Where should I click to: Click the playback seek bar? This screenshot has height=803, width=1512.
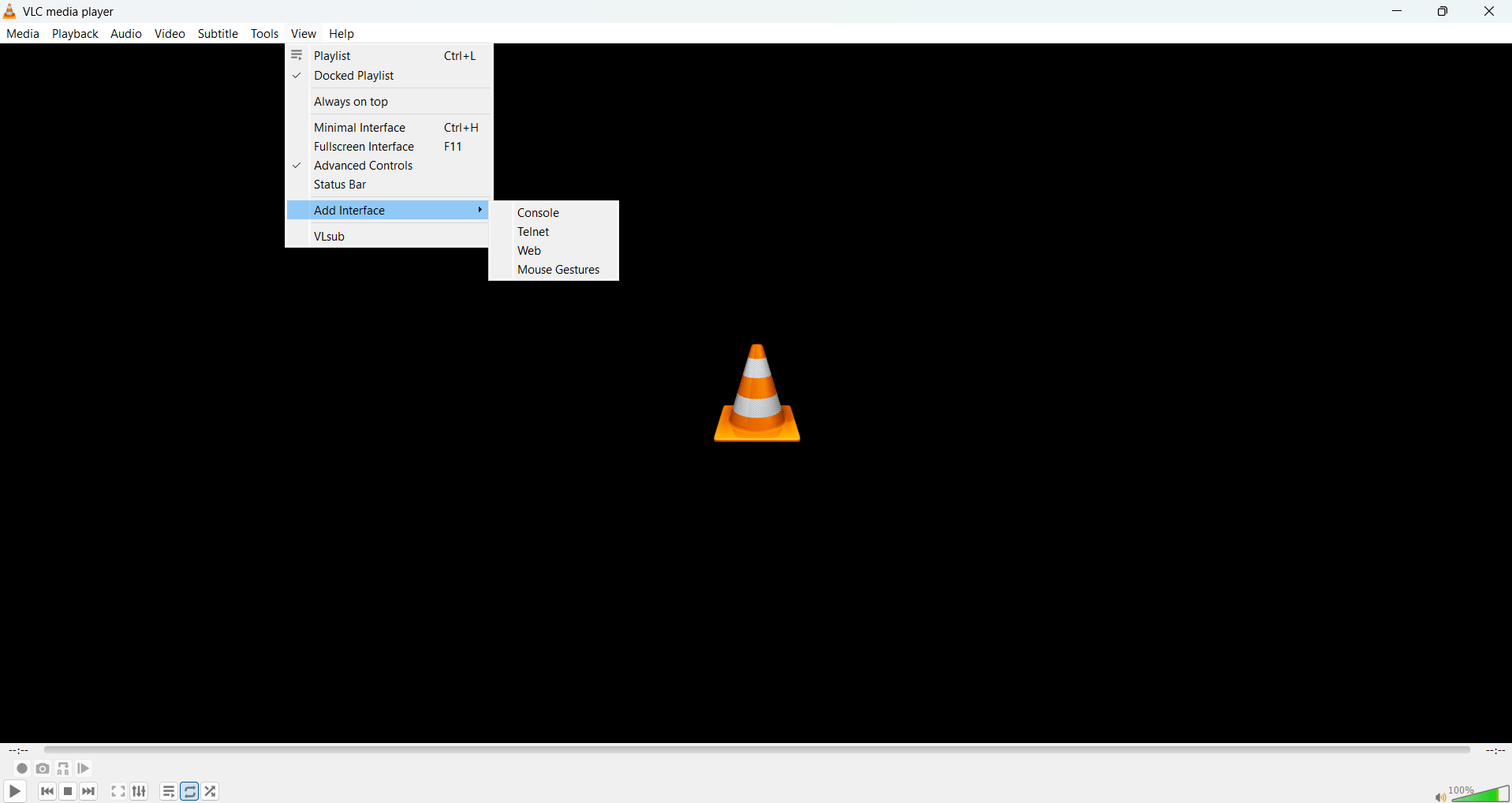point(757,750)
